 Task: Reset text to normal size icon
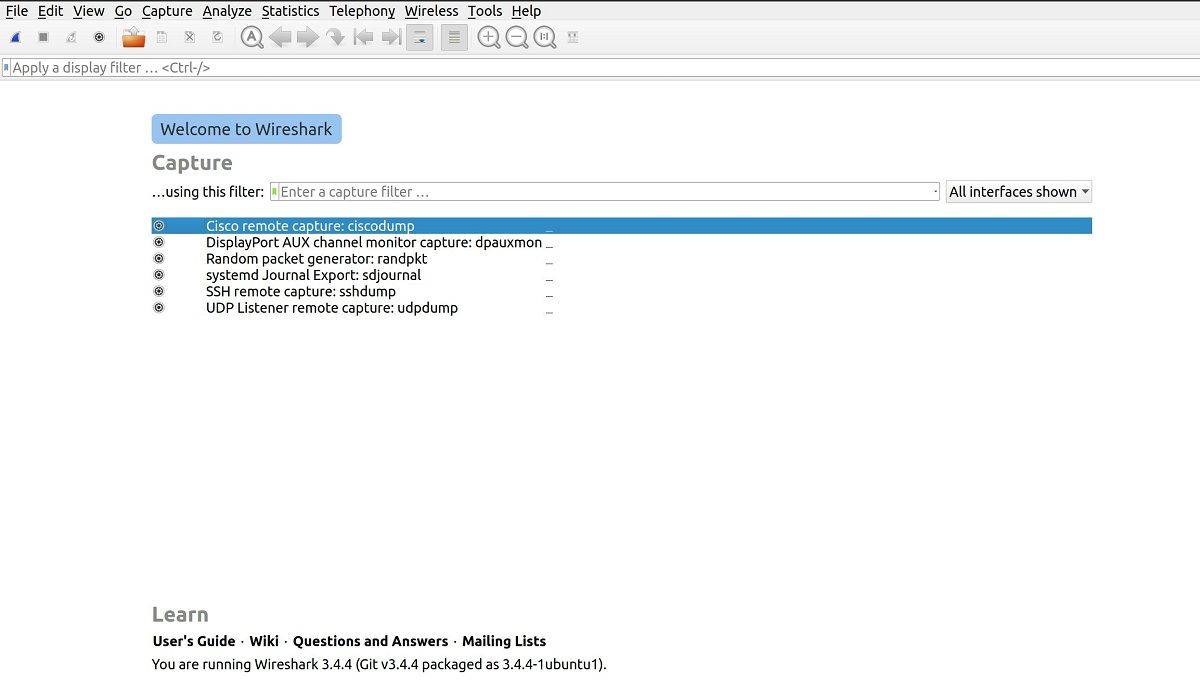coord(545,38)
